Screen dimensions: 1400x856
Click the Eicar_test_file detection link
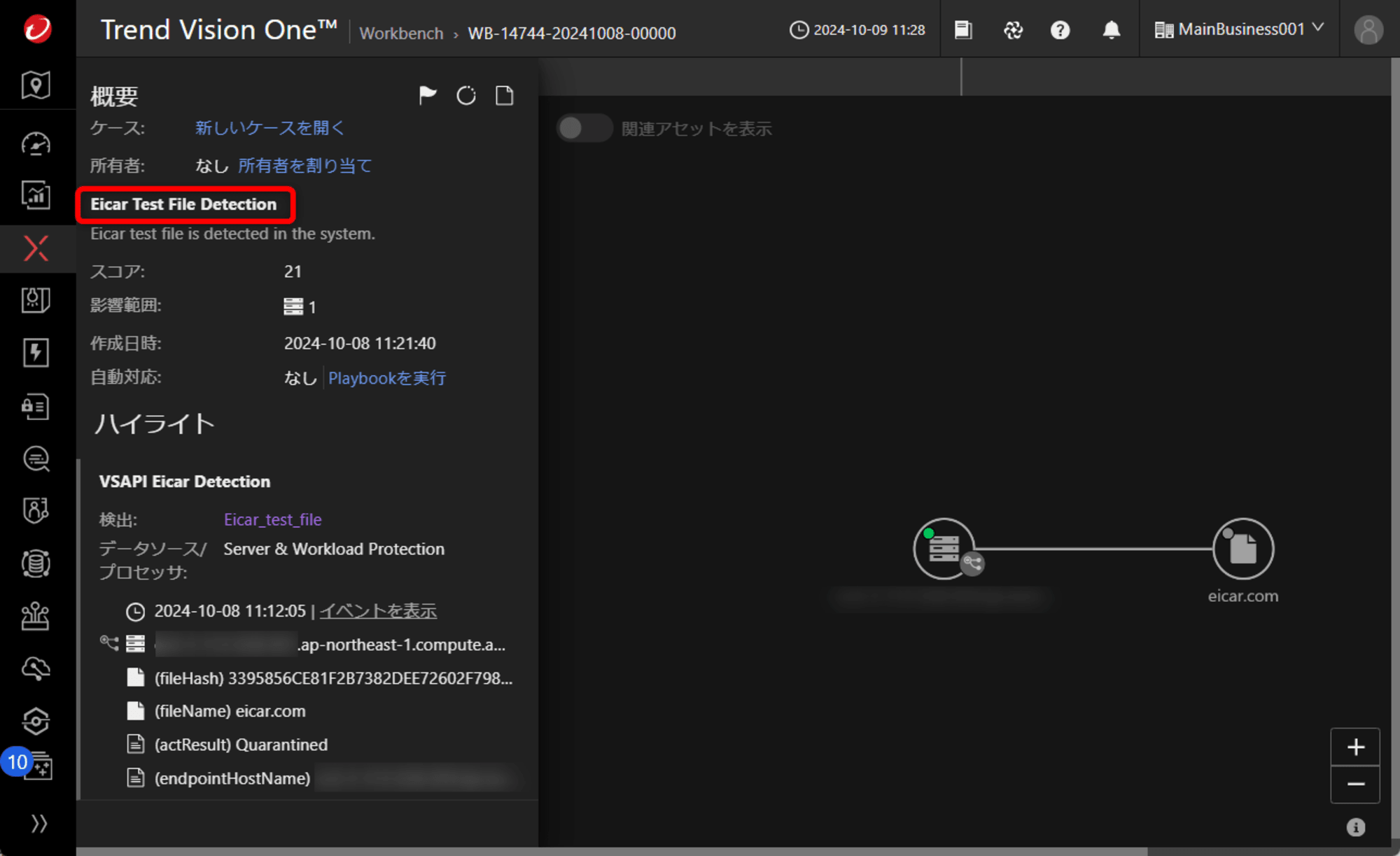[273, 519]
